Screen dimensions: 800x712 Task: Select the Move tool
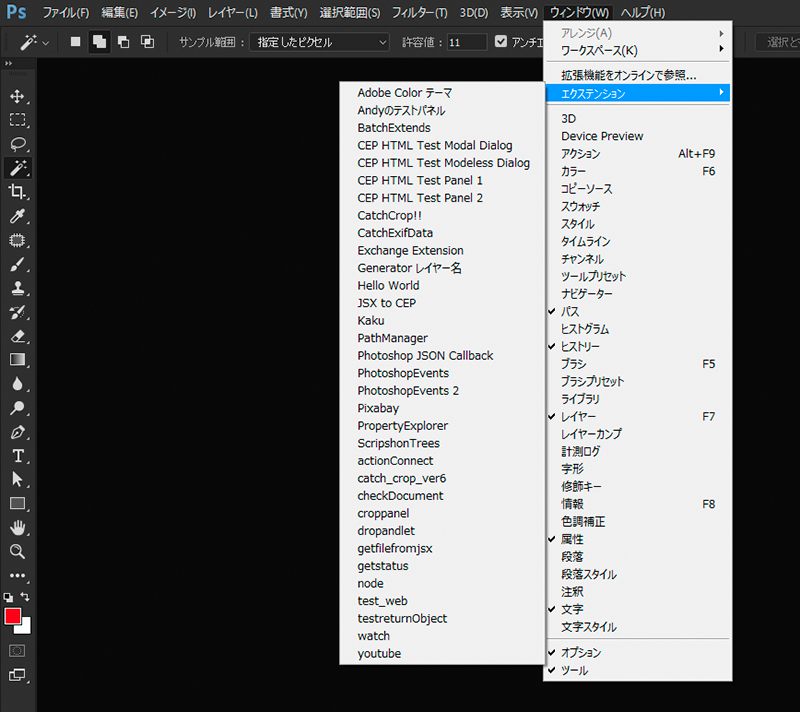[x=17, y=96]
